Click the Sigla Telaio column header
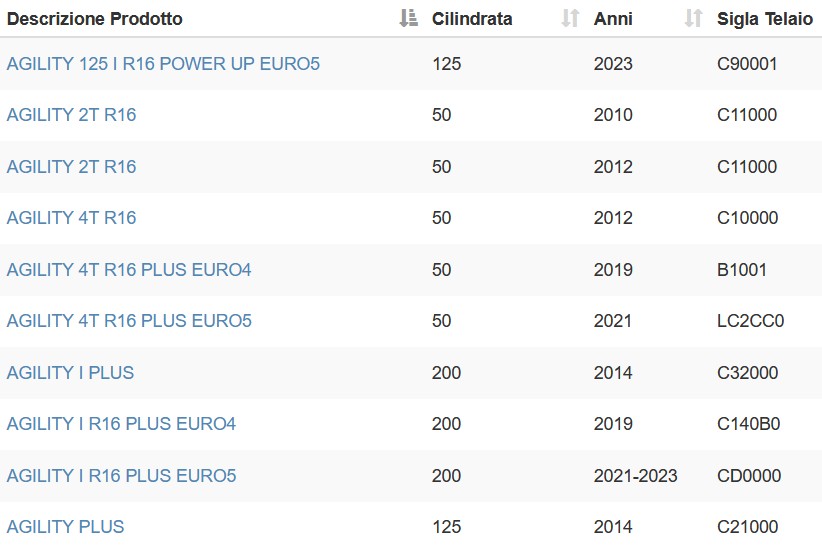 [x=765, y=19]
